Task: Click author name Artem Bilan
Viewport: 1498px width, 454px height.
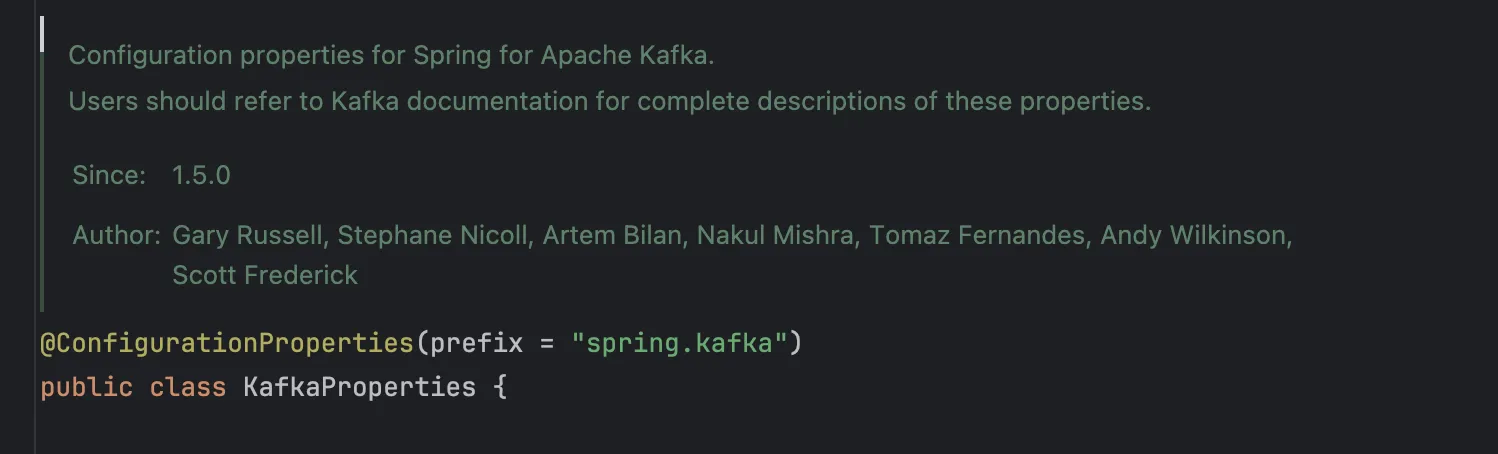Action: coord(605,236)
